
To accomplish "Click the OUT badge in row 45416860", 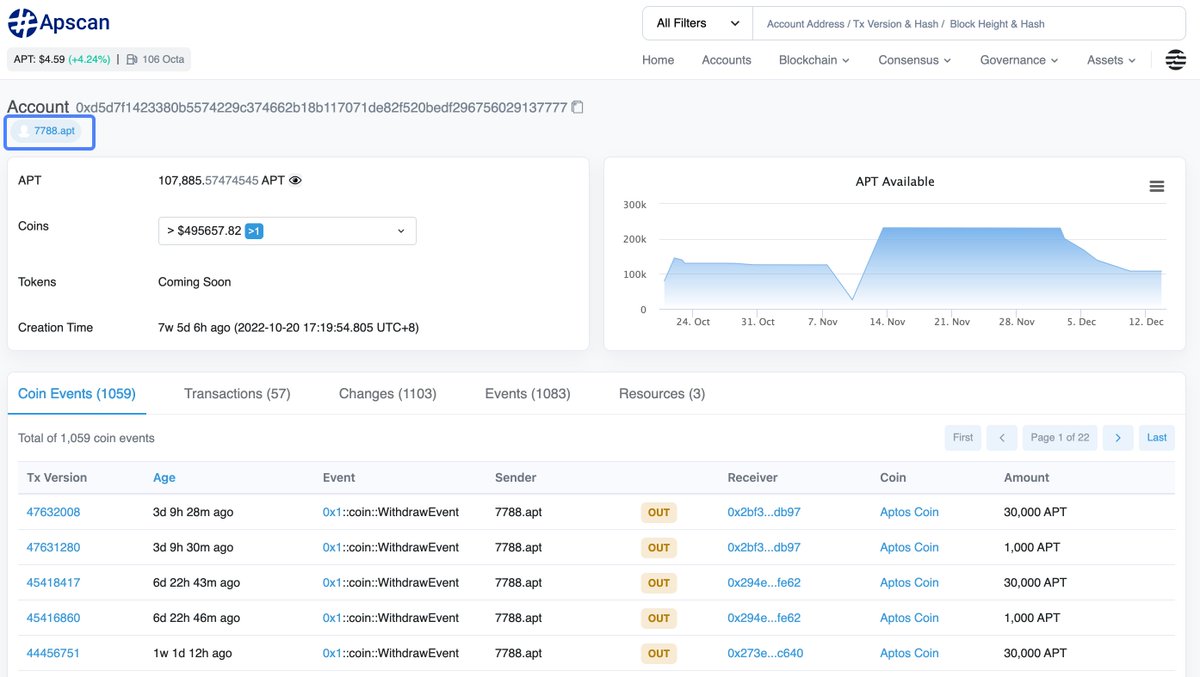I will pos(659,618).
